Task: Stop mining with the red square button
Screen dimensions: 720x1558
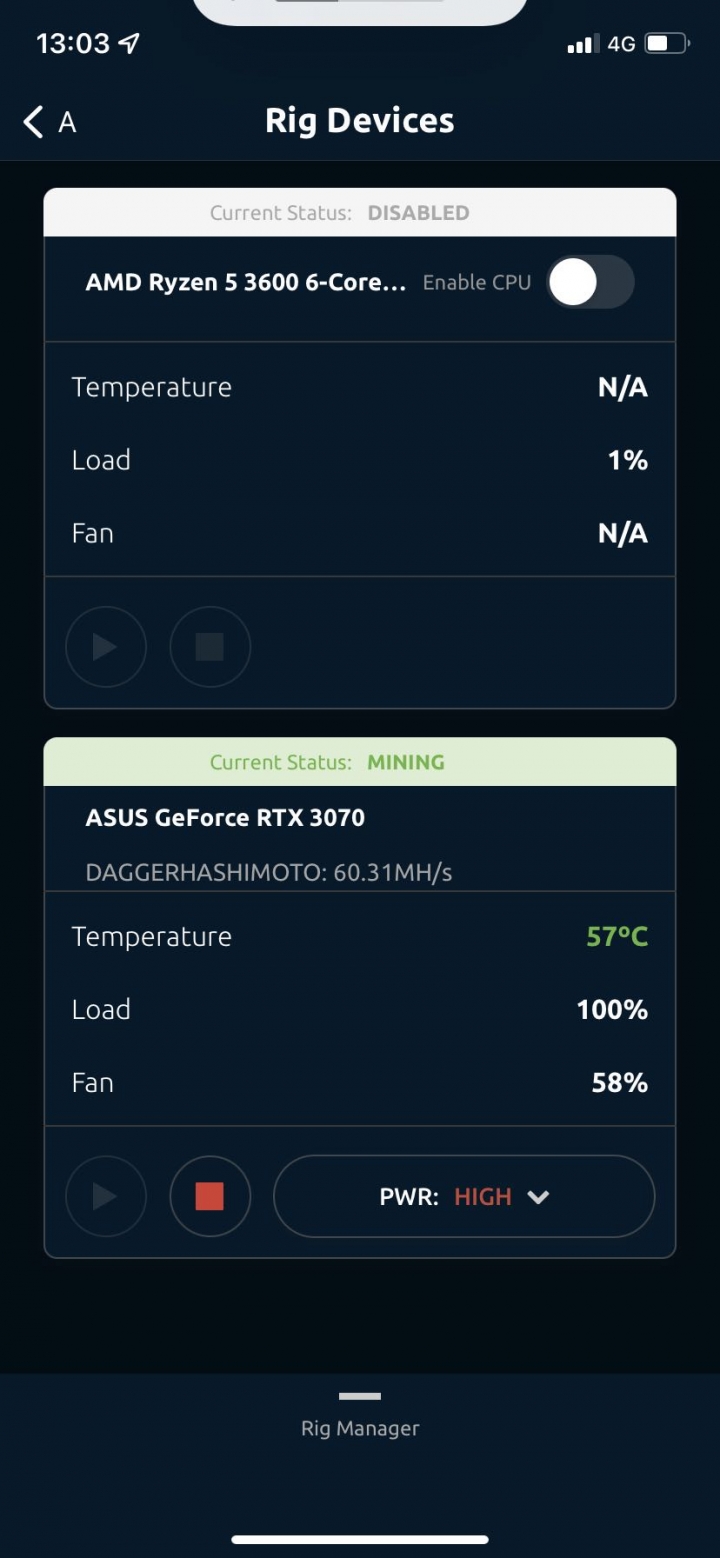Action: click(210, 1196)
